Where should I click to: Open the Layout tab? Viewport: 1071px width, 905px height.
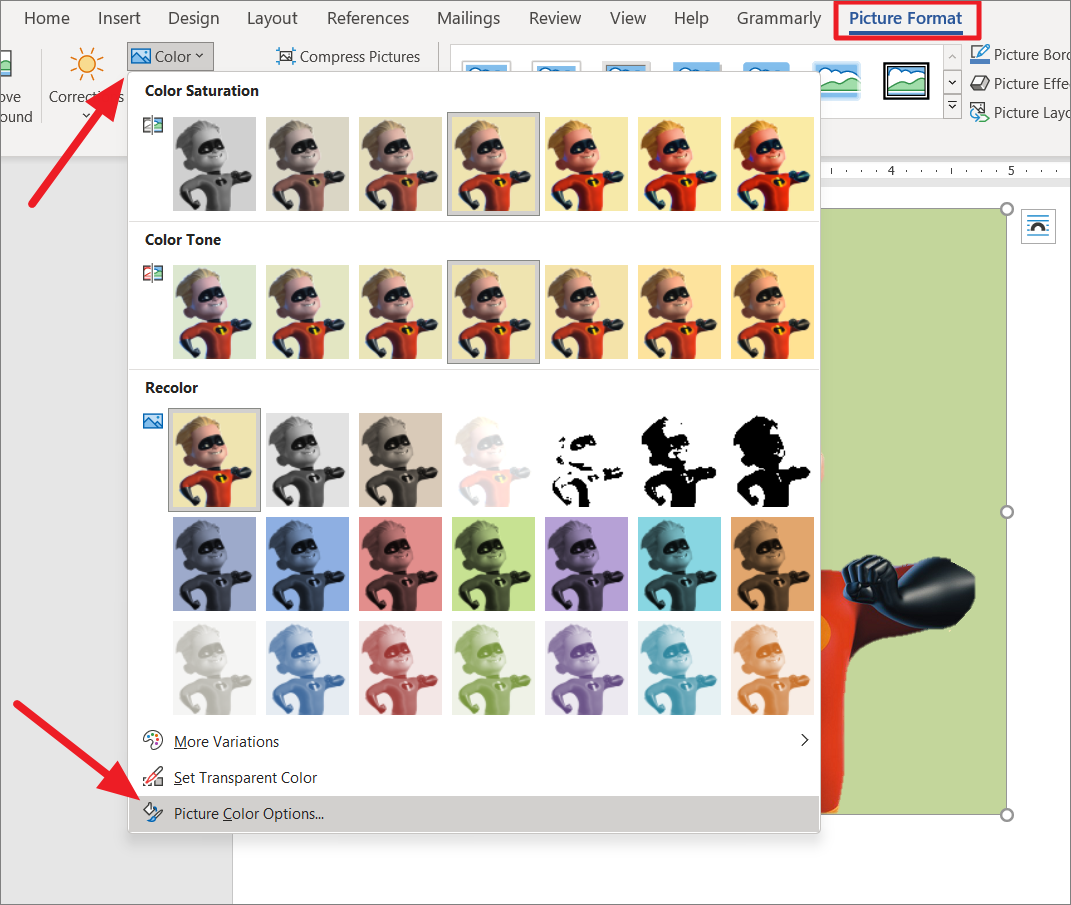(272, 18)
